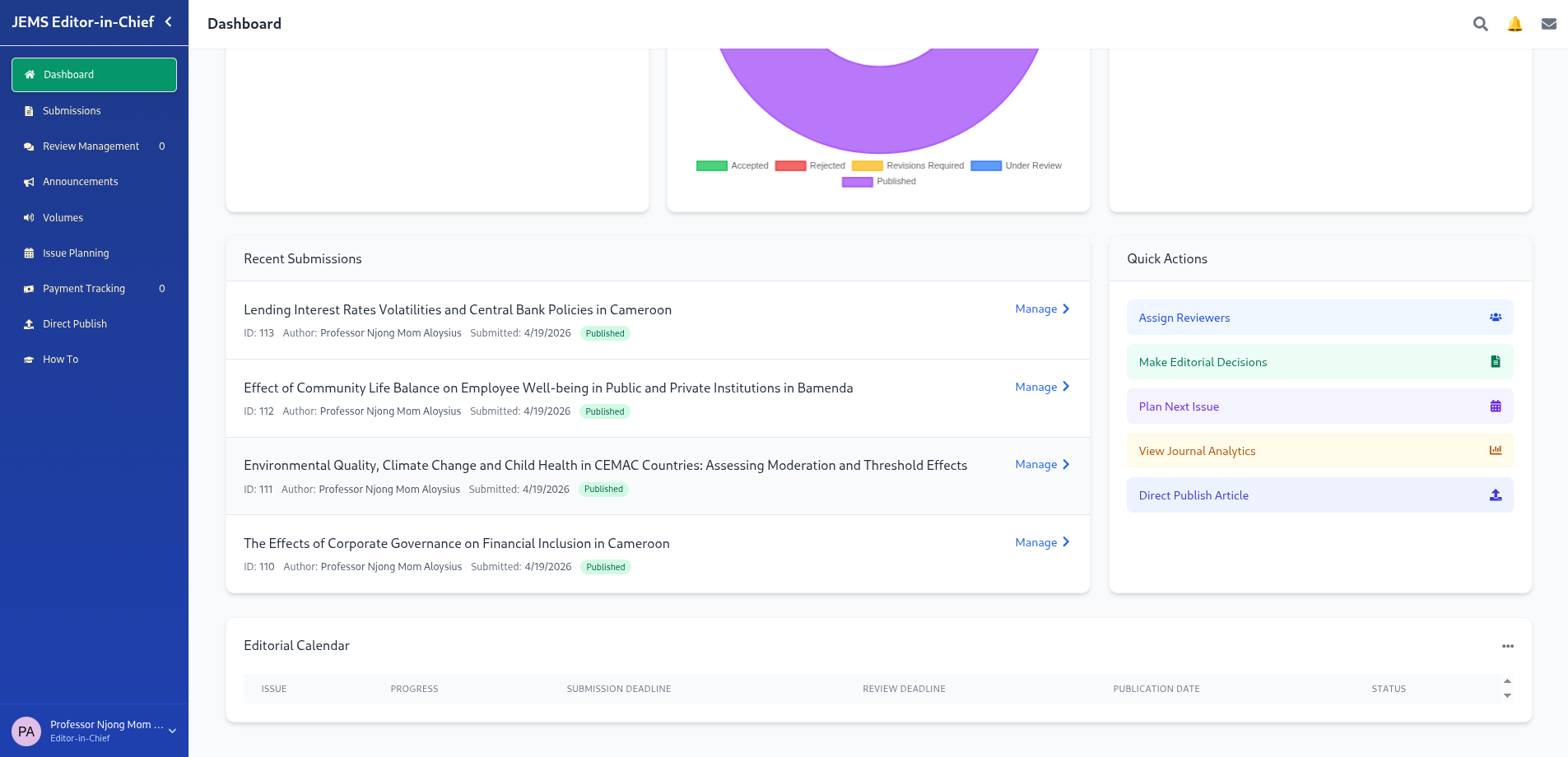Click the Payment Tracking money icon
The height and width of the screenshot is (757, 1568).
(x=29, y=289)
